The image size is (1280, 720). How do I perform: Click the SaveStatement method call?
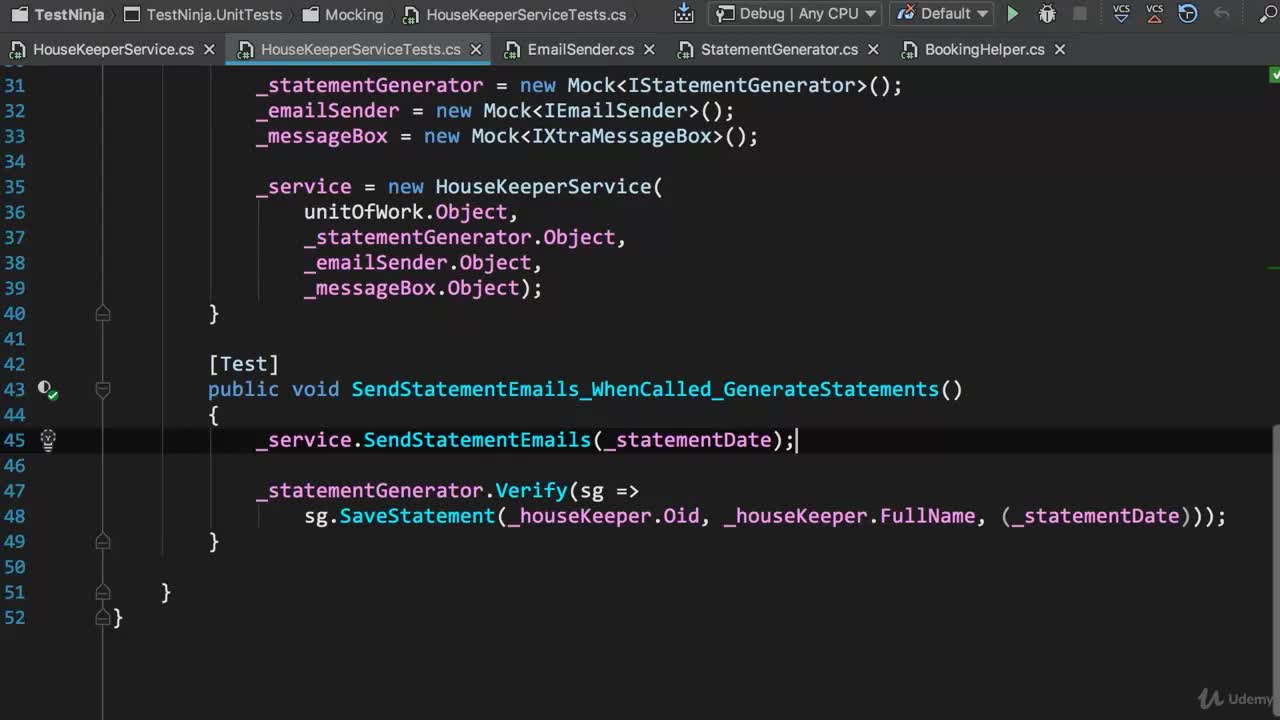pyautogui.click(x=417, y=516)
